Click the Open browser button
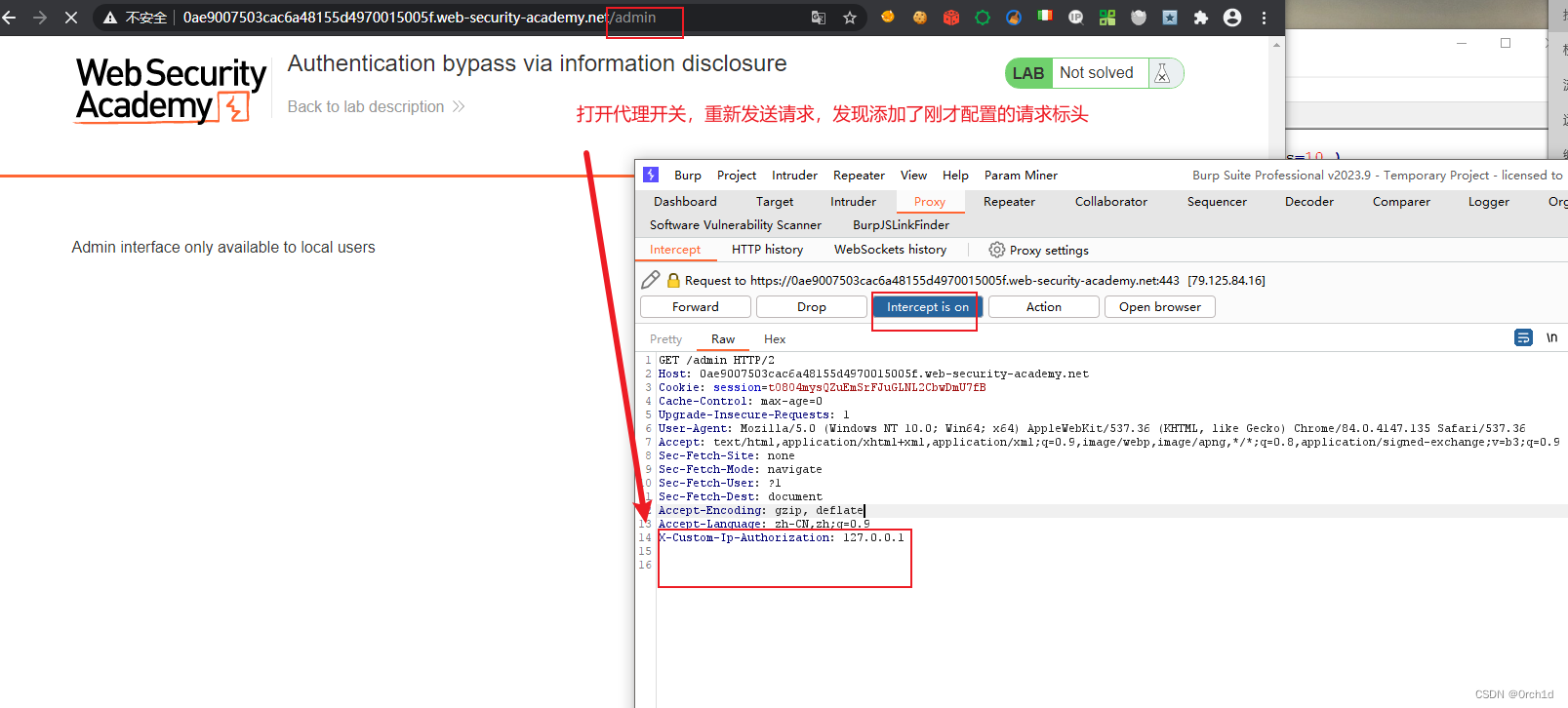The height and width of the screenshot is (708, 1568). click(x=1160, y=306)
